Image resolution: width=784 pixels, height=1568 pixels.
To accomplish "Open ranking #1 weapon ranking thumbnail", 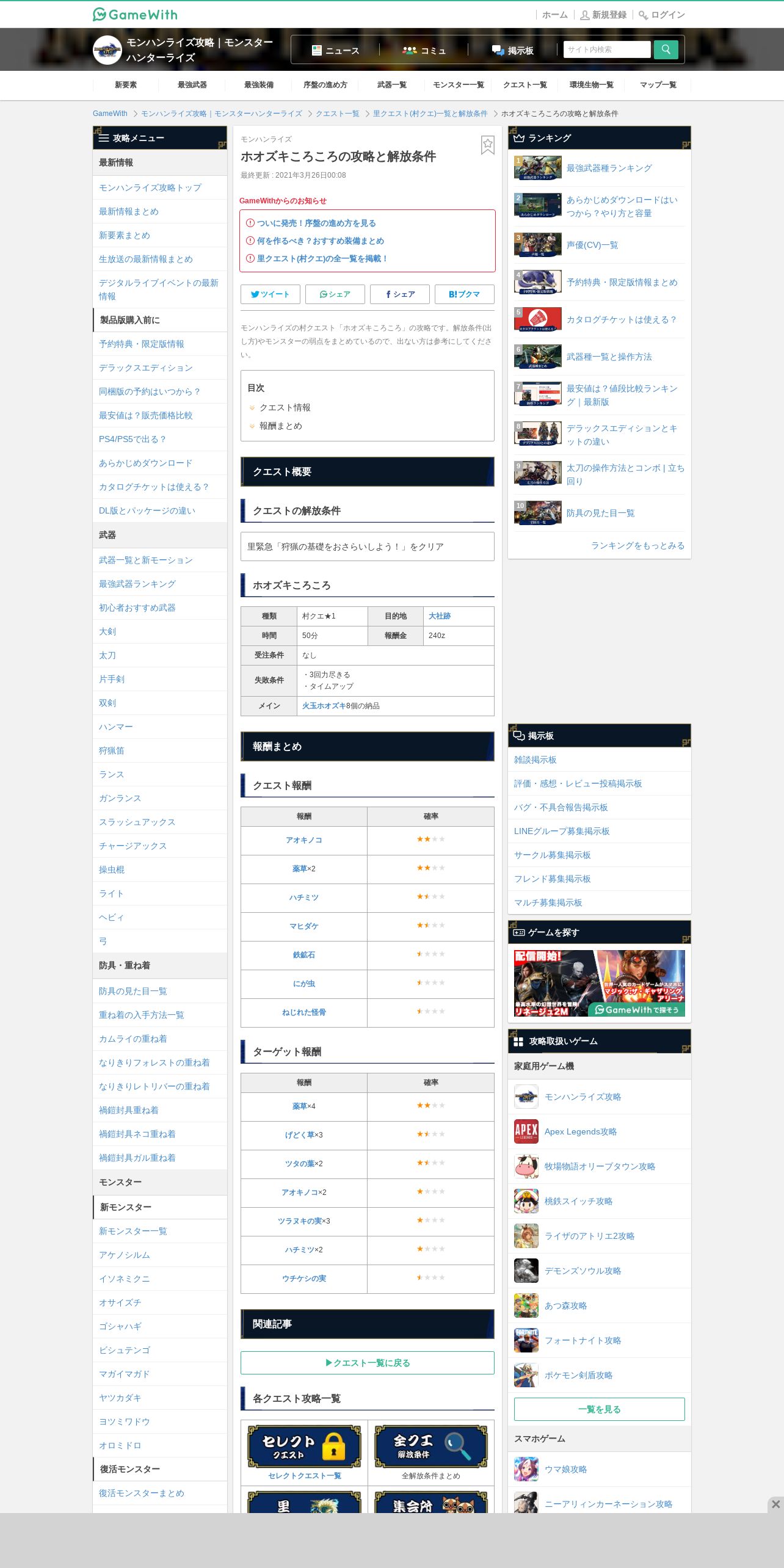I will pyautogui.click(x=537, y=168).
